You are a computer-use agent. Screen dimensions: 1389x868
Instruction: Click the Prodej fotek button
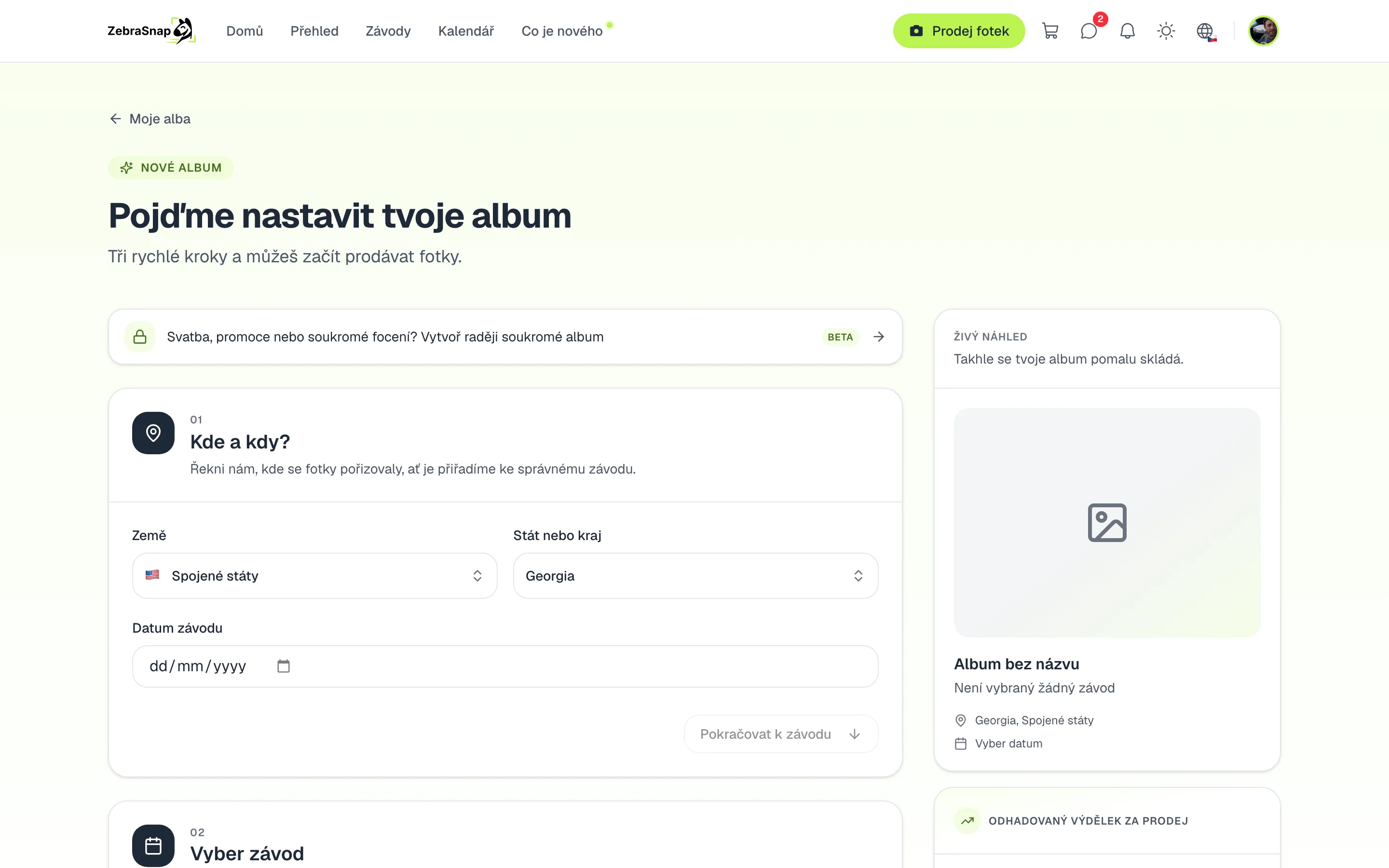[958, 31]
